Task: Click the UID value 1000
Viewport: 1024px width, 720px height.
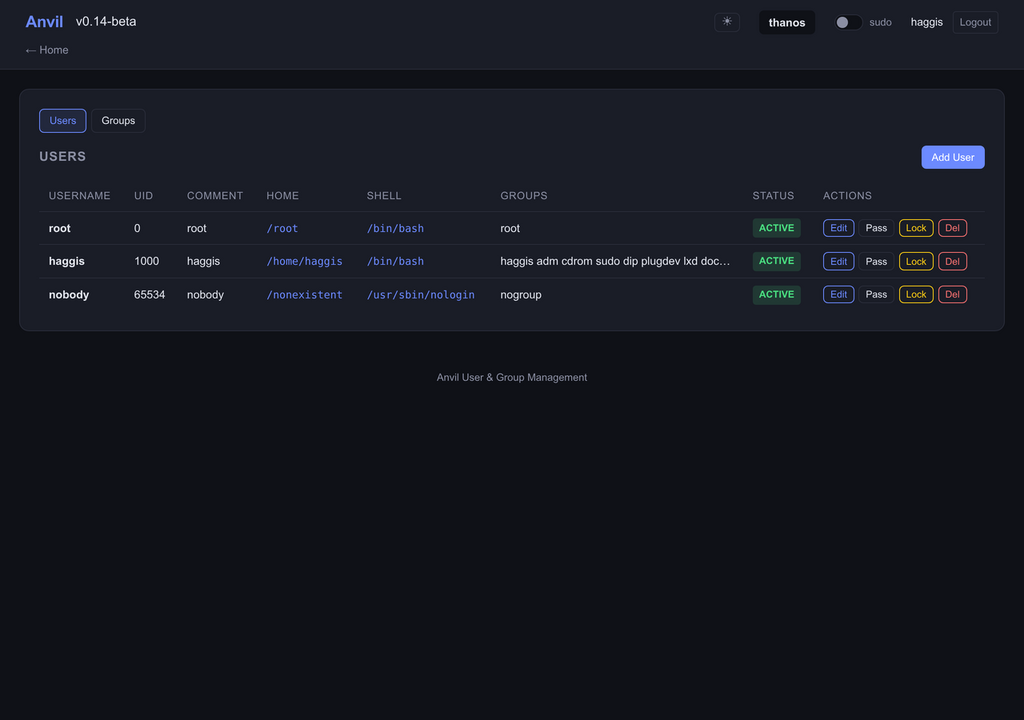Action: click(x=146, y=261)
